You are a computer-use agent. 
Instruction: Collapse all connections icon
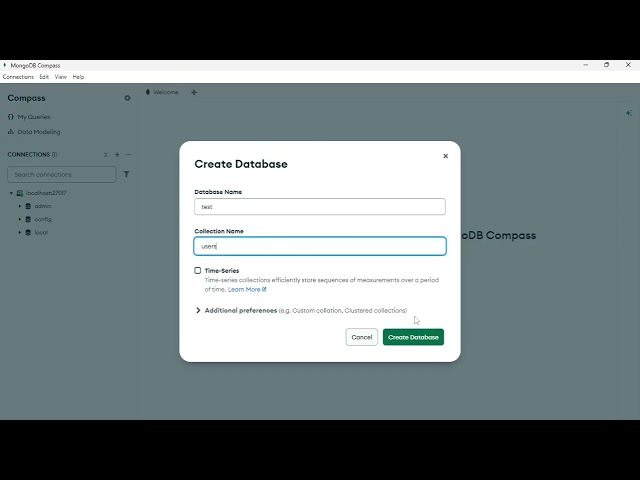tap(106, 154)
